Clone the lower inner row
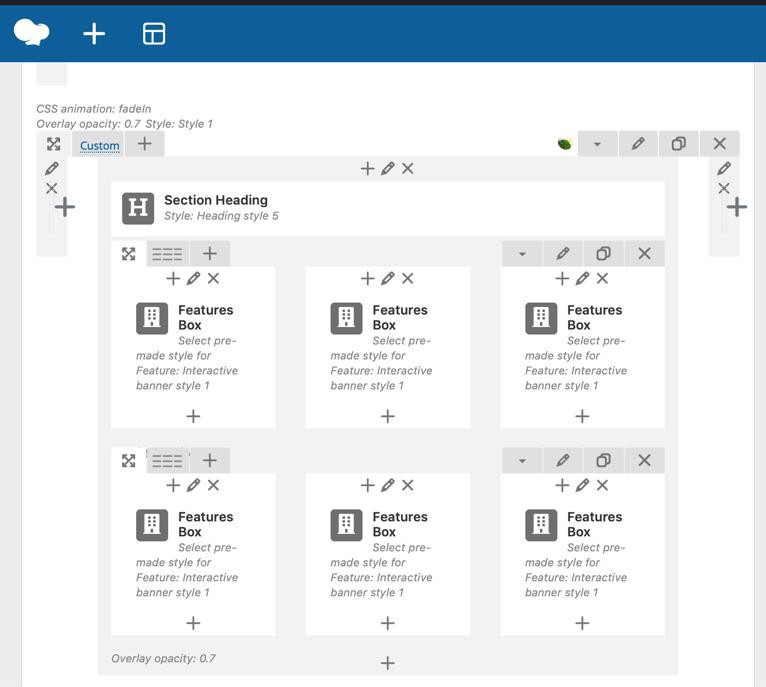Viewport: 766px width, 687px height. click(603, 460)
